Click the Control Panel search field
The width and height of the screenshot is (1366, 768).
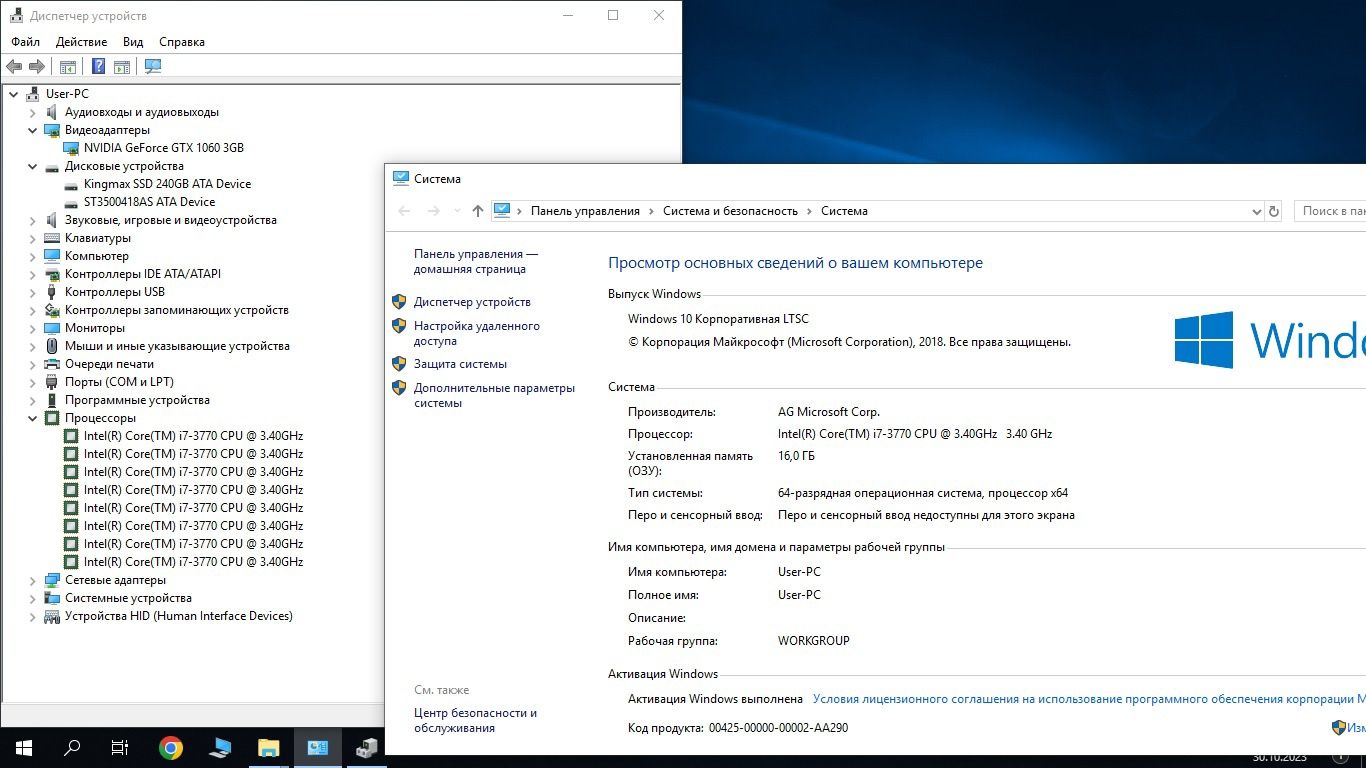pyautogui.click(x=1331, y=211)
